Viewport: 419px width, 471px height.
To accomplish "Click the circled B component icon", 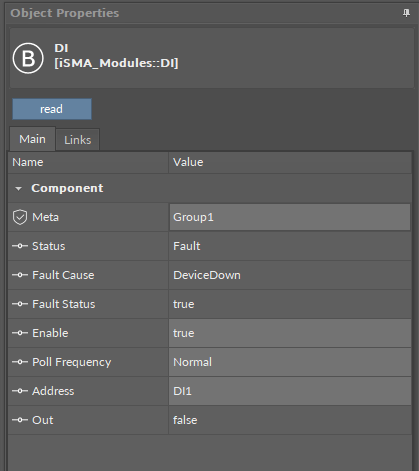I will coord(28,58).
